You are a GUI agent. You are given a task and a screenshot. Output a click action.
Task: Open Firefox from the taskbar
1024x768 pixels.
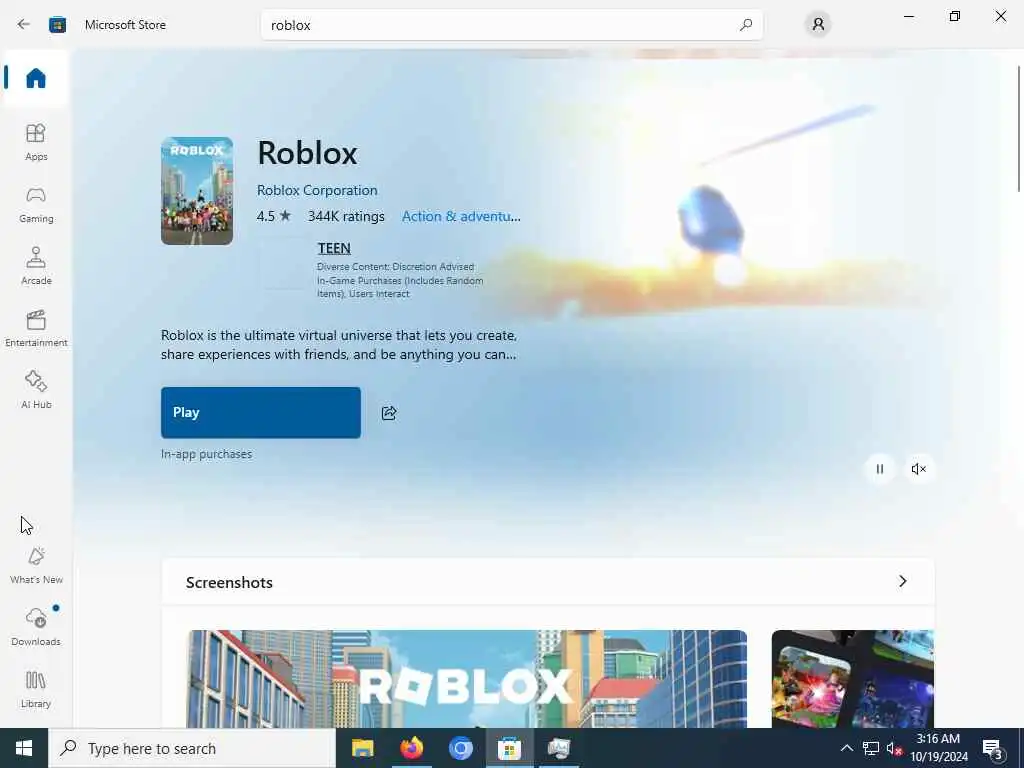click(411, 748)
